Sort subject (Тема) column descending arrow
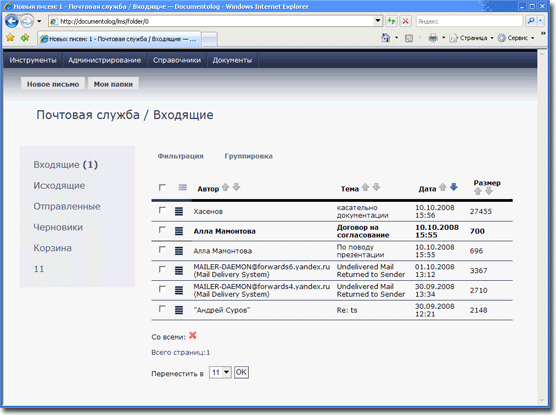Screen dimensions: 556x415 pyautogui.click(x=377, y=187)
